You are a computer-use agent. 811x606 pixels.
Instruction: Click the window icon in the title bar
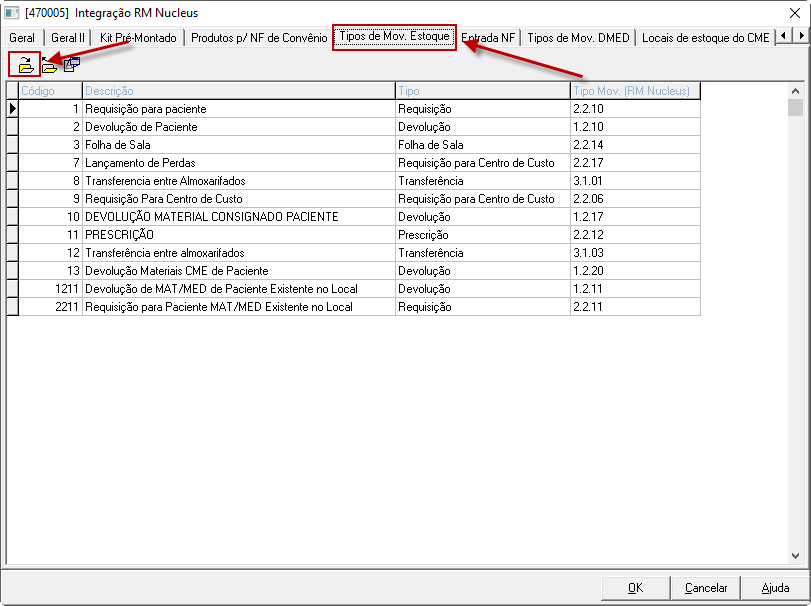(11, 12)
